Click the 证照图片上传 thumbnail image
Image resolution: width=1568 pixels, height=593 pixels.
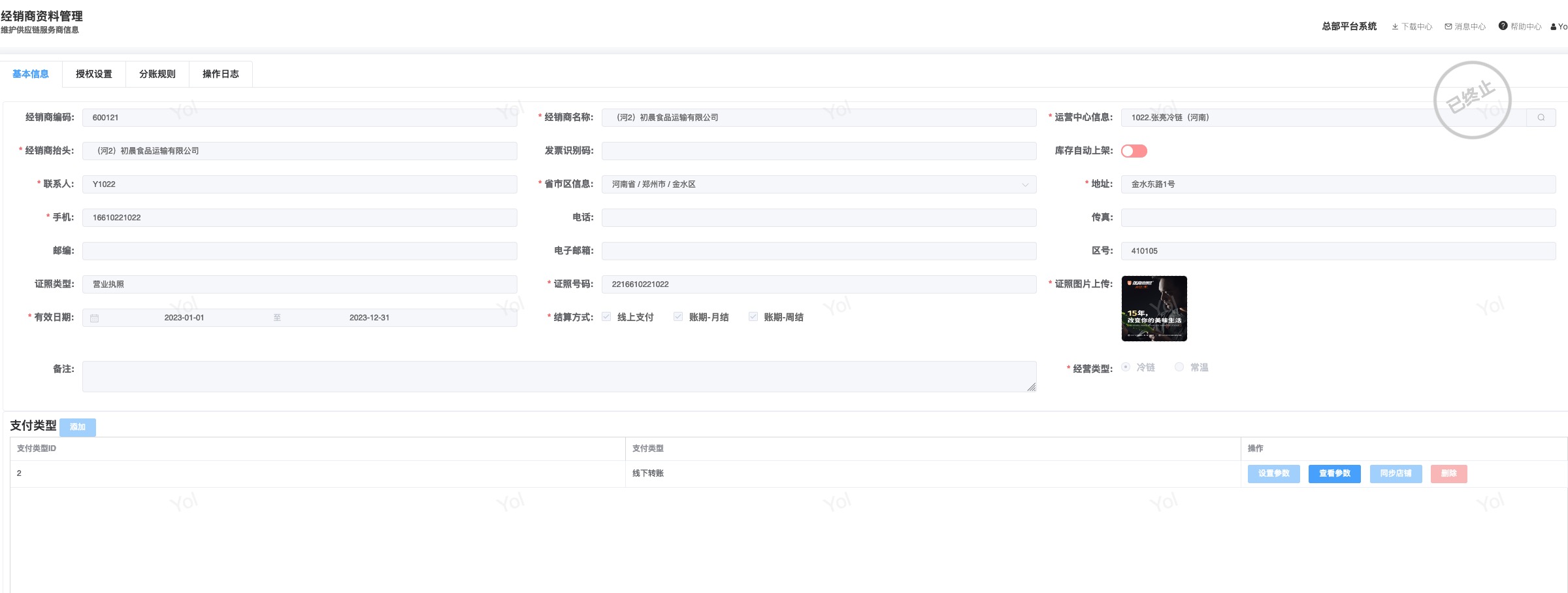(1154, 309)
